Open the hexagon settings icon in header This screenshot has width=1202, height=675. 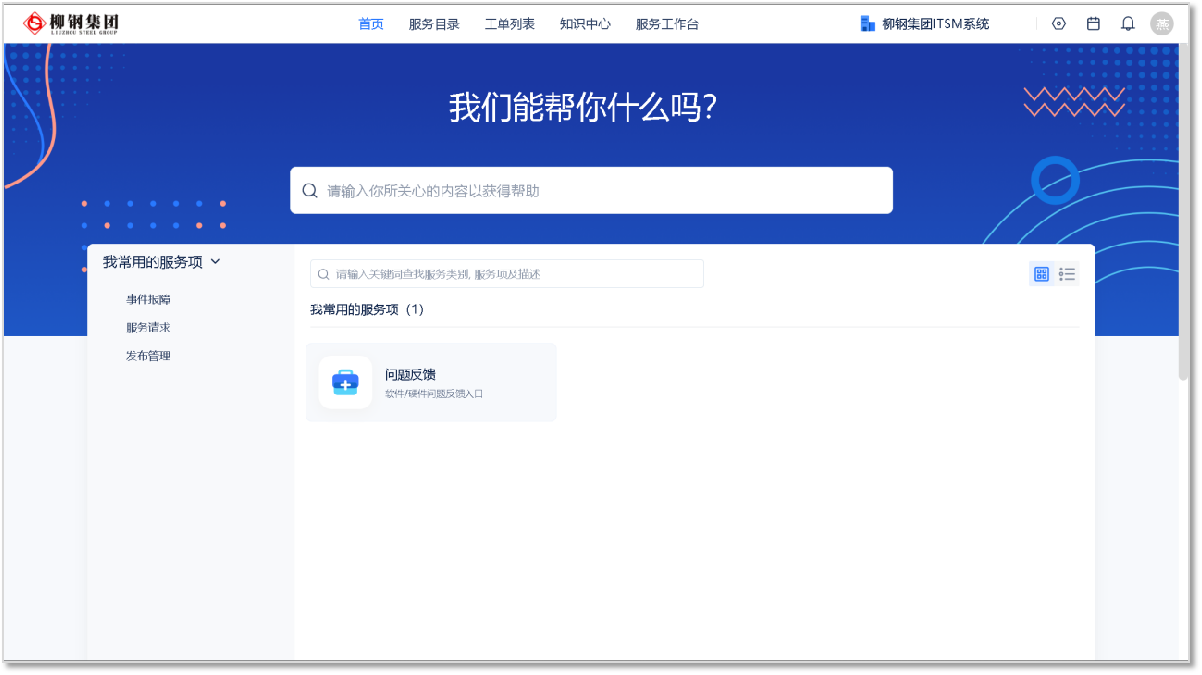pyautogui.click(x=1059, y=24)
